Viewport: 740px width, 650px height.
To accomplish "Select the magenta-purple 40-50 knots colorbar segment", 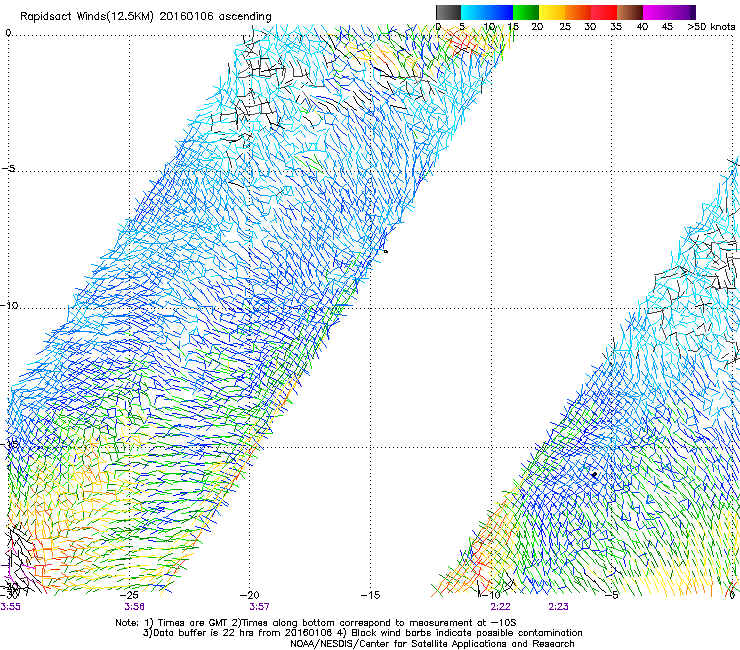I will point(669,12).
